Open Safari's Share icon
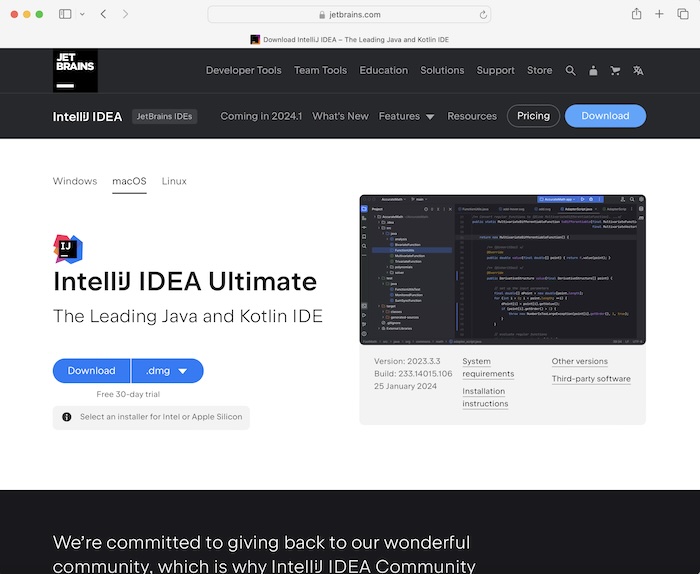 point(637,14)
